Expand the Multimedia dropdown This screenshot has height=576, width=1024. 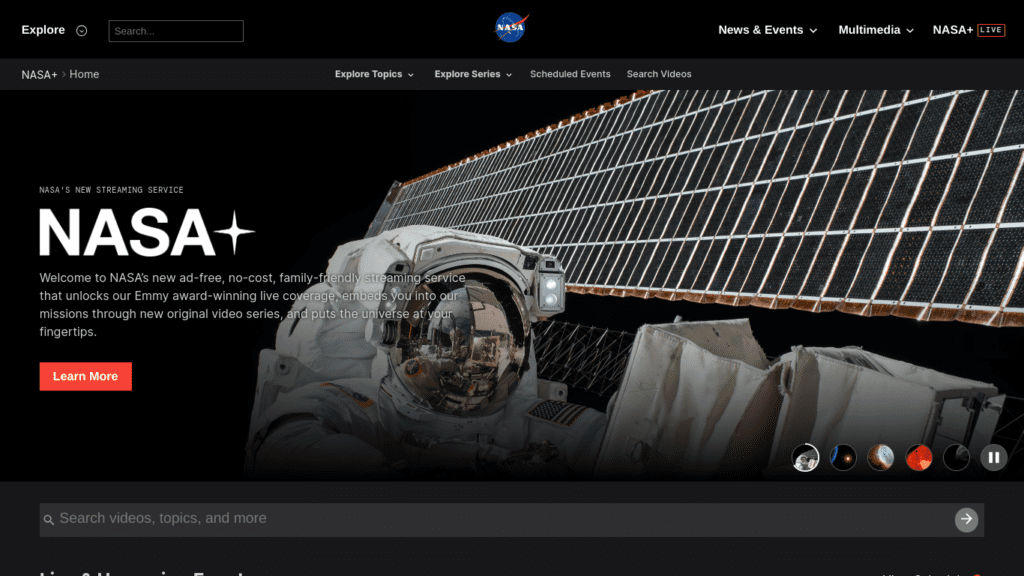click(x=876, y=30)
